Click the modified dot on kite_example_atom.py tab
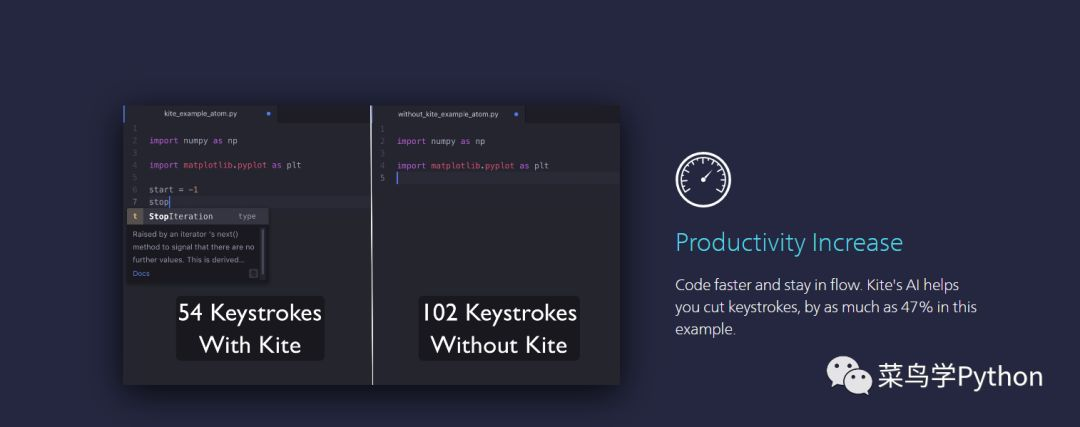The image size is (1080, 427). 269,114
